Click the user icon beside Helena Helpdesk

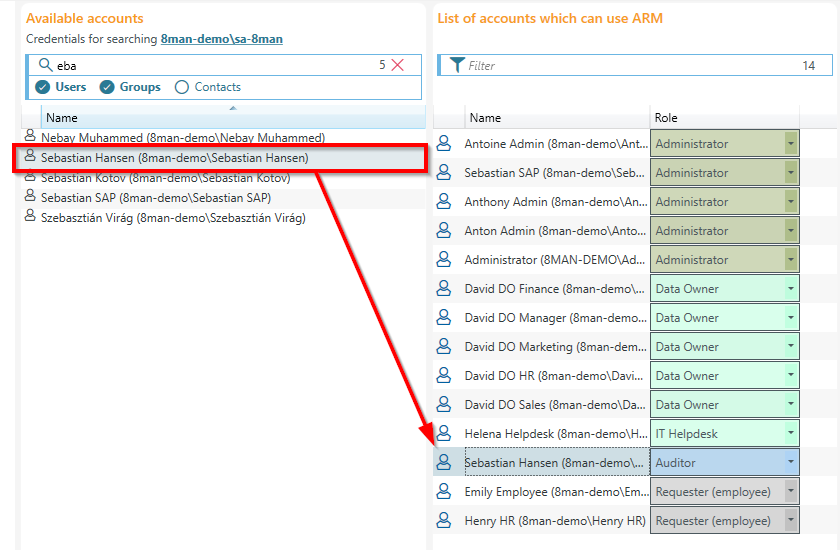444,434
